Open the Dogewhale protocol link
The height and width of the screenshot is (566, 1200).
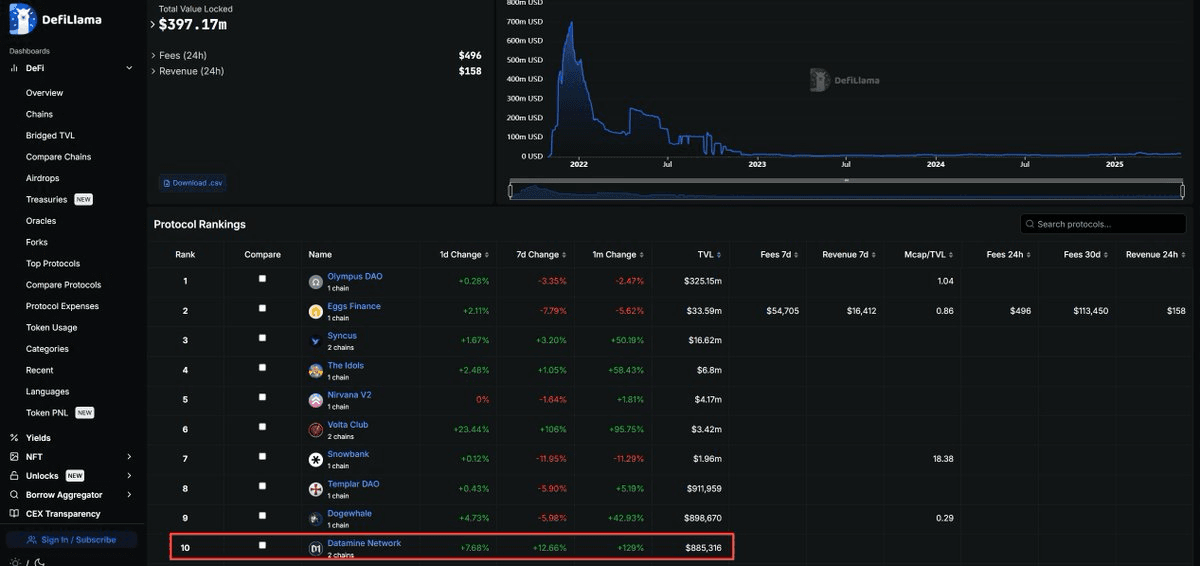(x=349, y=513)
